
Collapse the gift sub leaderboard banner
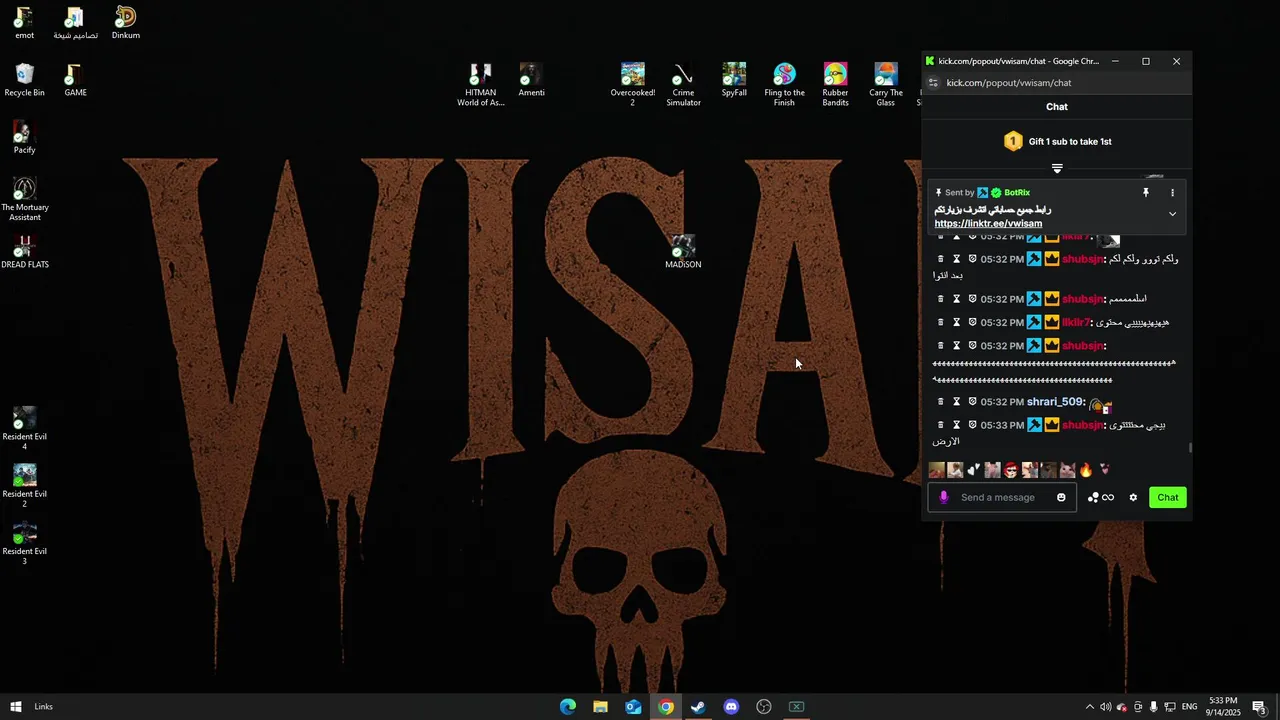(1057, 168)
